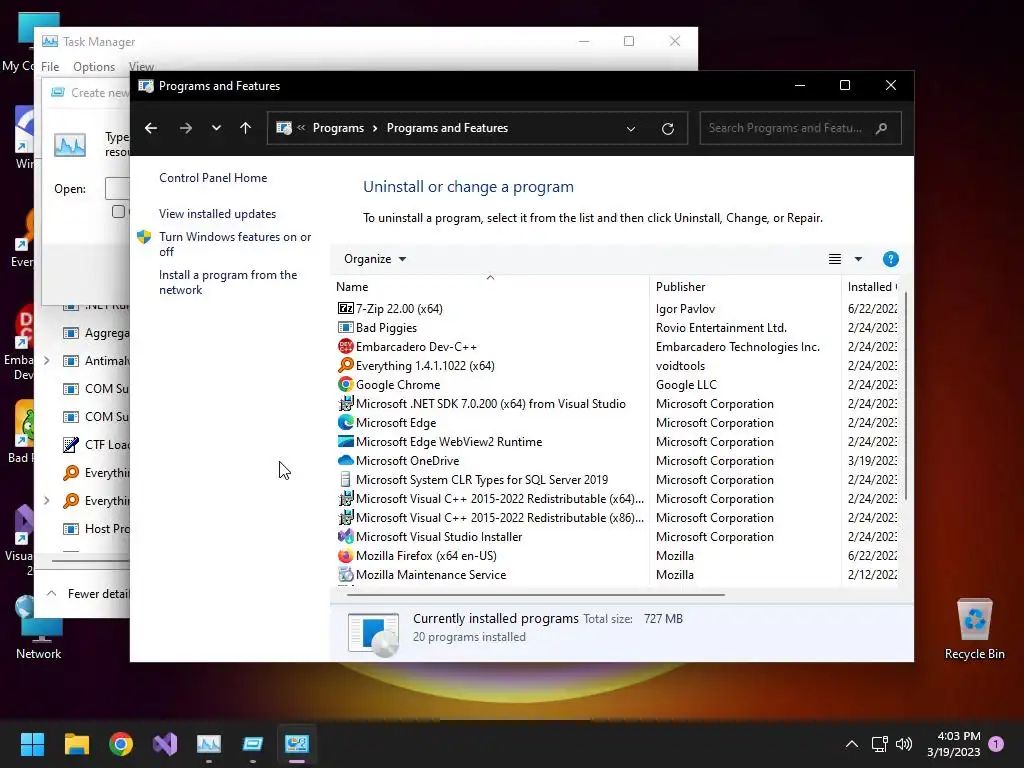The image size is (1024, 768).
Task: Sort by the Publisher column header
Action: [745, 287]
